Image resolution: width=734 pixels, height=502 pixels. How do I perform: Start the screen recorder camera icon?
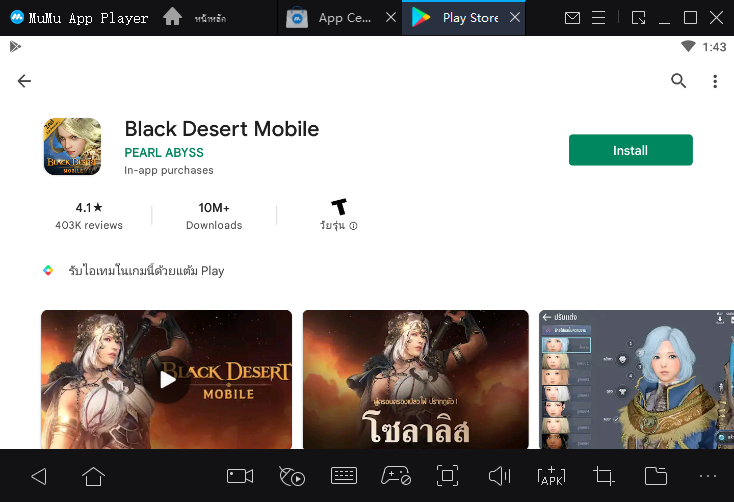coord(240,476)
